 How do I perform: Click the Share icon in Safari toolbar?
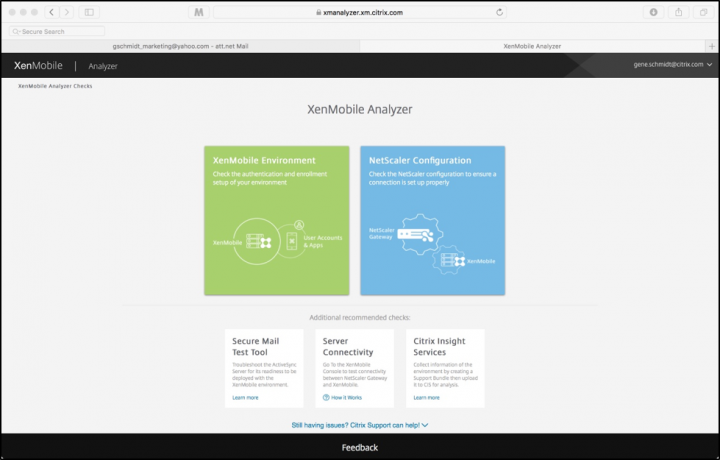pyautogui.click(x=677, y=12)
